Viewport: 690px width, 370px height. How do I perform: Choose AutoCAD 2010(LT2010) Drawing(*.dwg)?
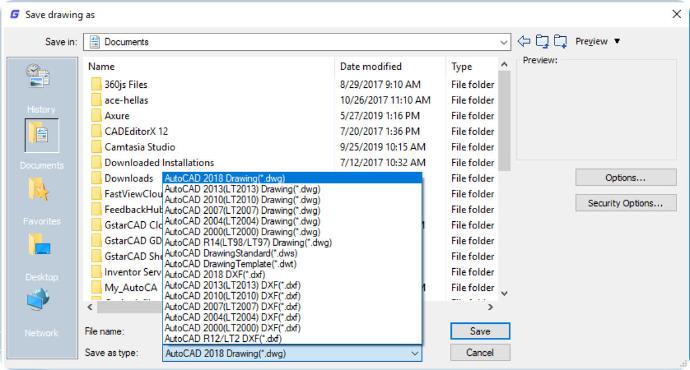(x=292, y=200)
